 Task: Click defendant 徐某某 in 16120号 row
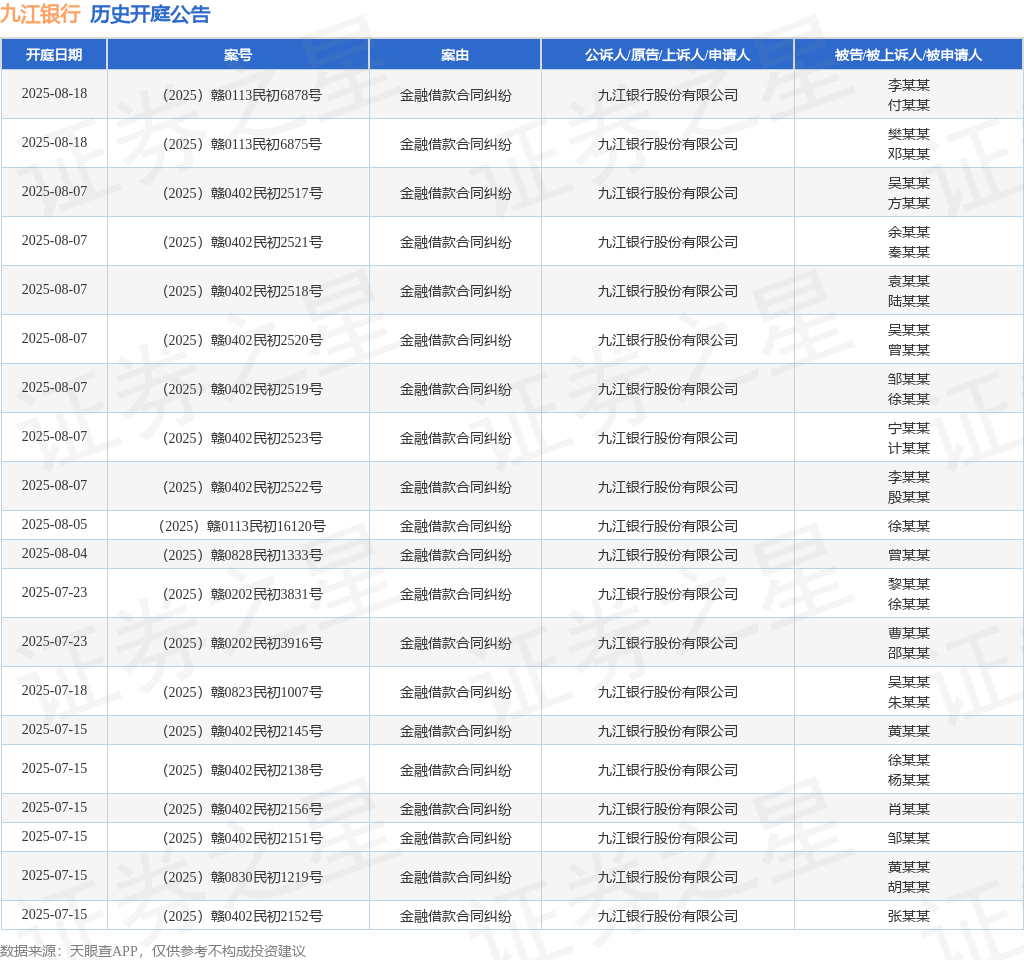coord(908,526)
